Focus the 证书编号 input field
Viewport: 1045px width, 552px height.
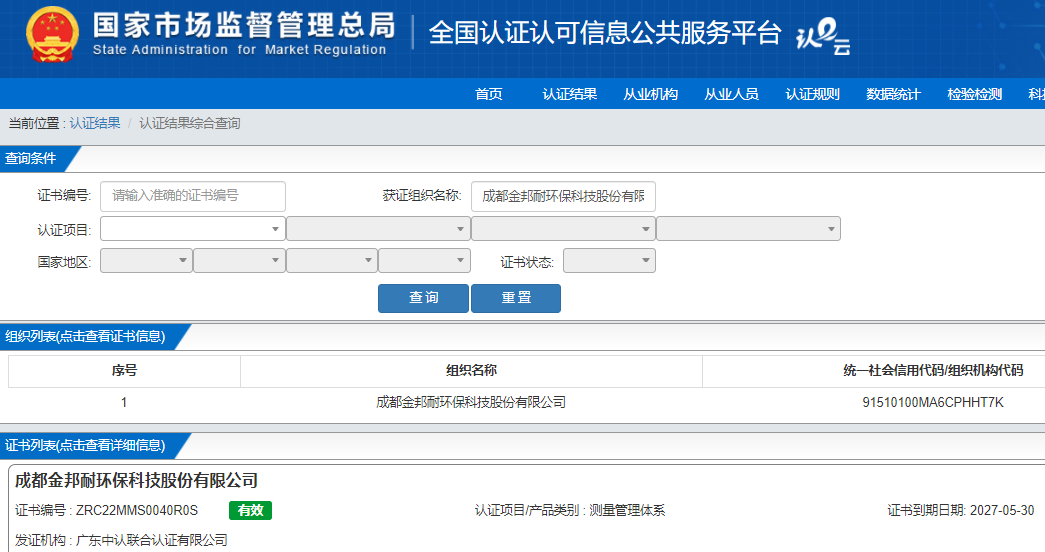coord(193,196)
